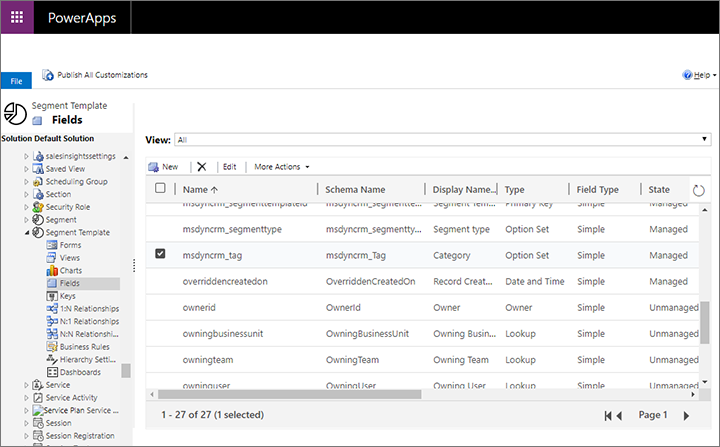Select the Views tree icon
This screenshot has width=720, height=447.
pyautogui.click(x=52, y=258)
